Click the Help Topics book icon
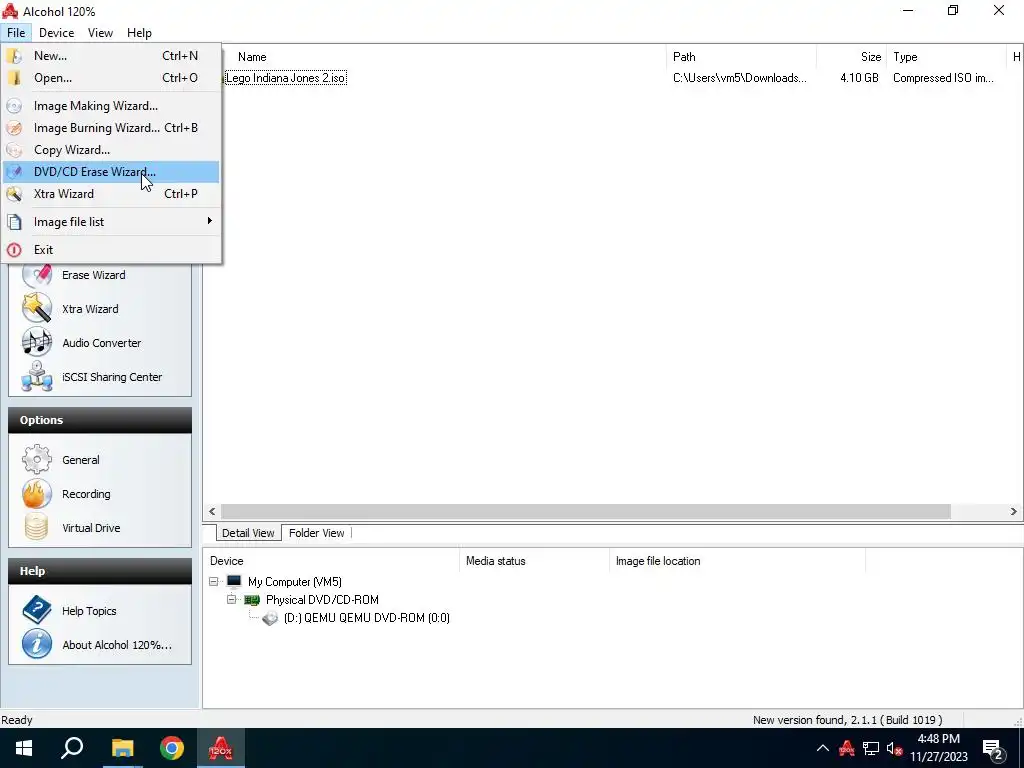Viewport: 1024px width, 768px height. coord(37,610)
